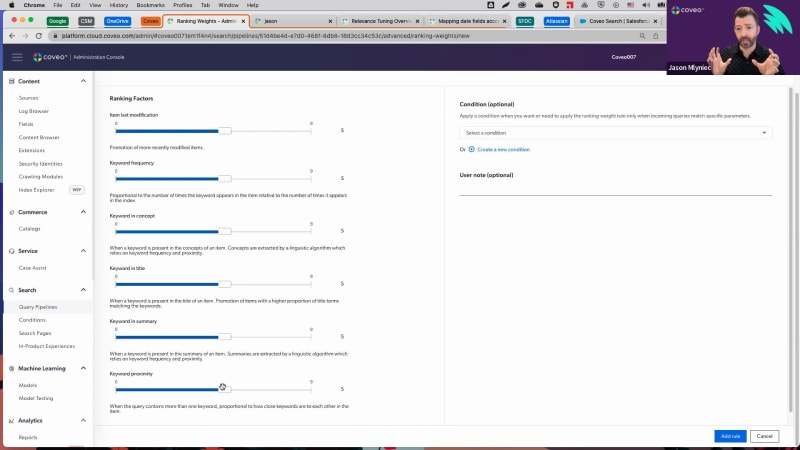The height and width of the screenshot is (450, 800).
Task: Click the browser address bar URL
Action: click(x=265, y=36)
